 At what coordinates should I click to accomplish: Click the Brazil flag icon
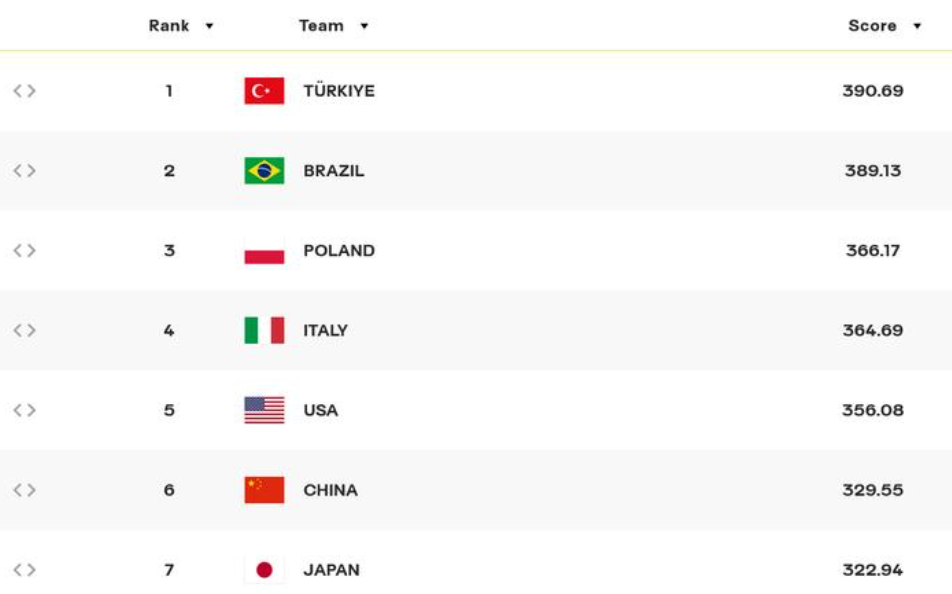click(264, 171)
